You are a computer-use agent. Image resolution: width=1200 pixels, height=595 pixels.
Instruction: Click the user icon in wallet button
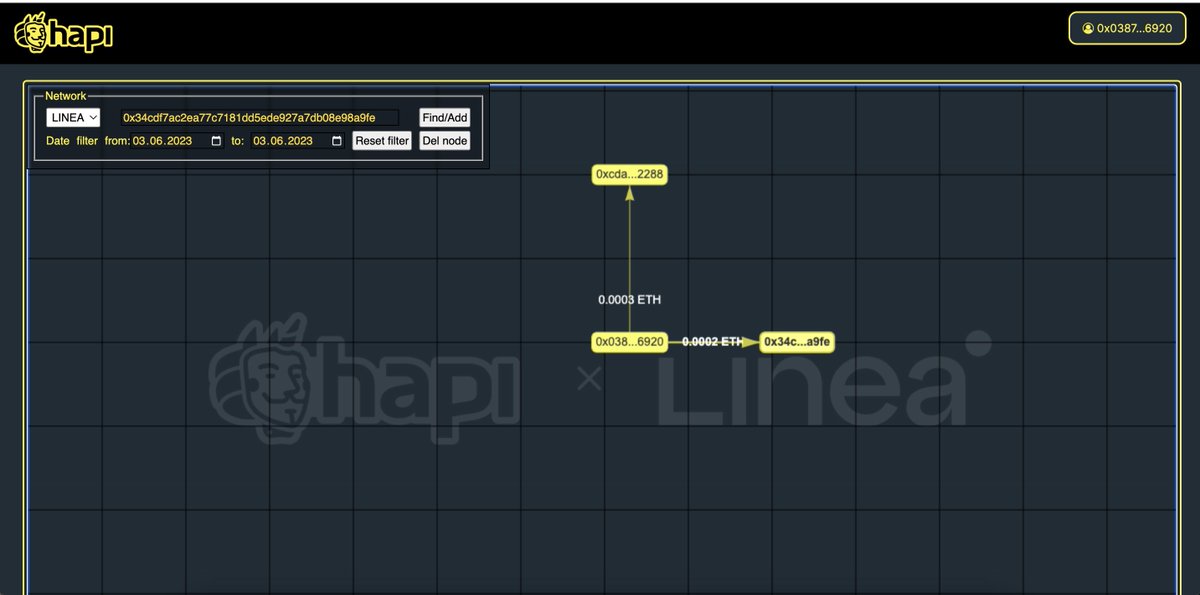click(x=1088, y=28)
